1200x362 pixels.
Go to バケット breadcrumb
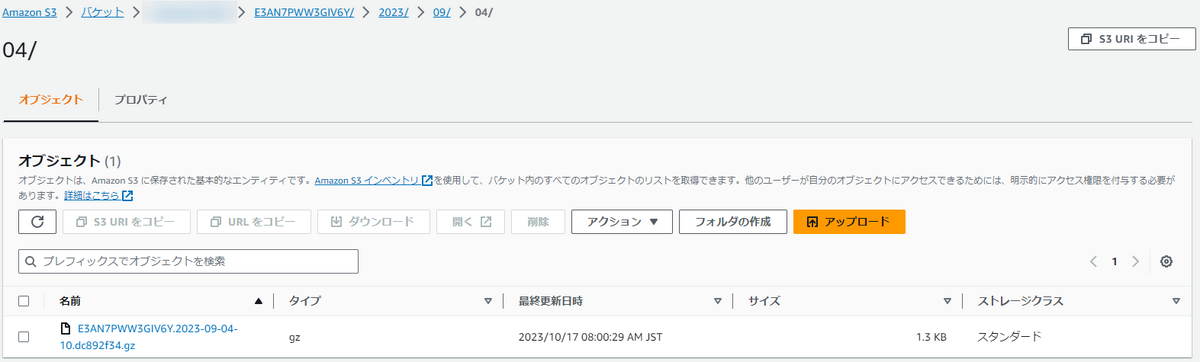pyautogui.click(x=102, y=13)
